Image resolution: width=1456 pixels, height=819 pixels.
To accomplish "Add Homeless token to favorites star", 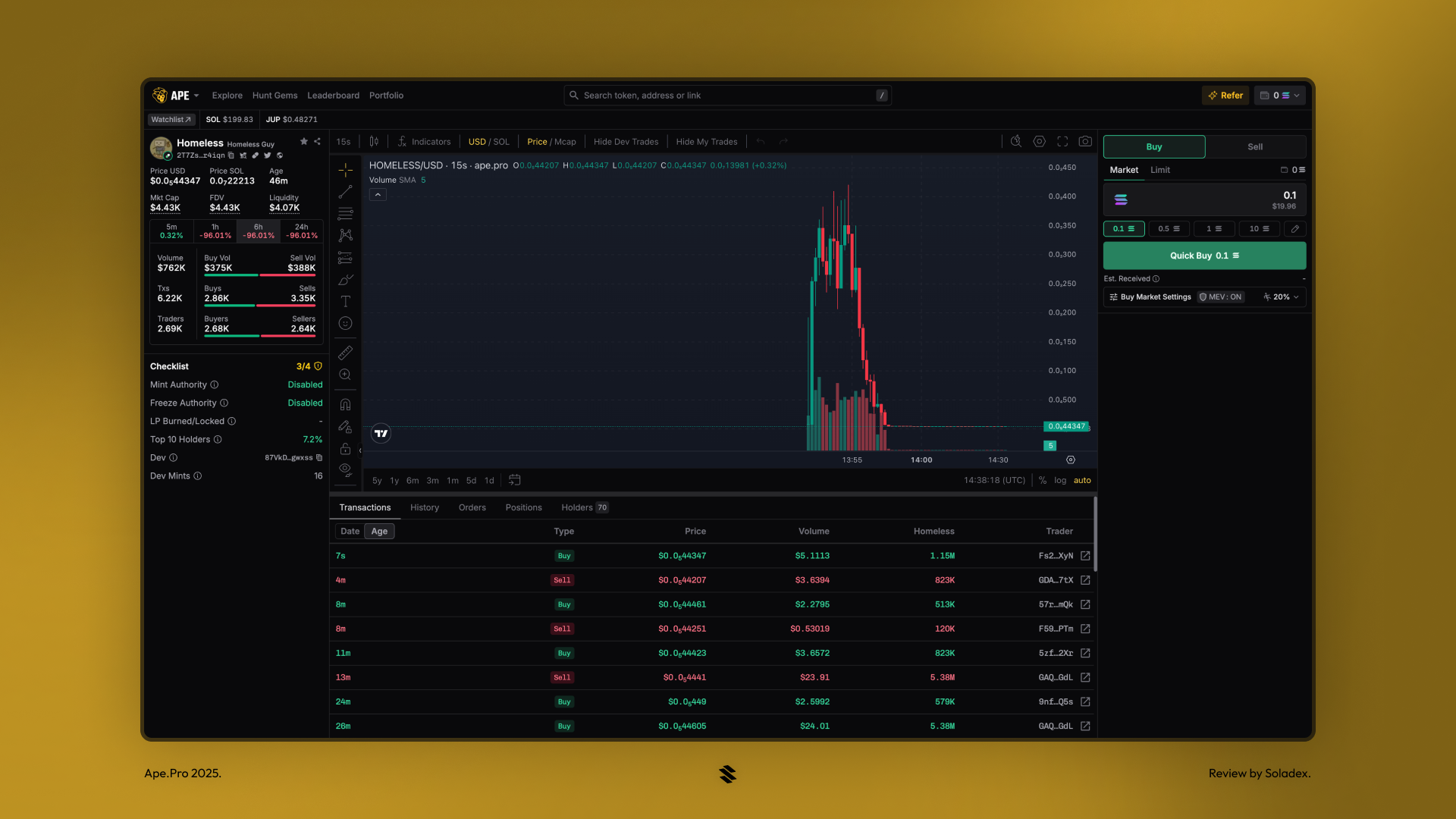I will pos(304,142).
